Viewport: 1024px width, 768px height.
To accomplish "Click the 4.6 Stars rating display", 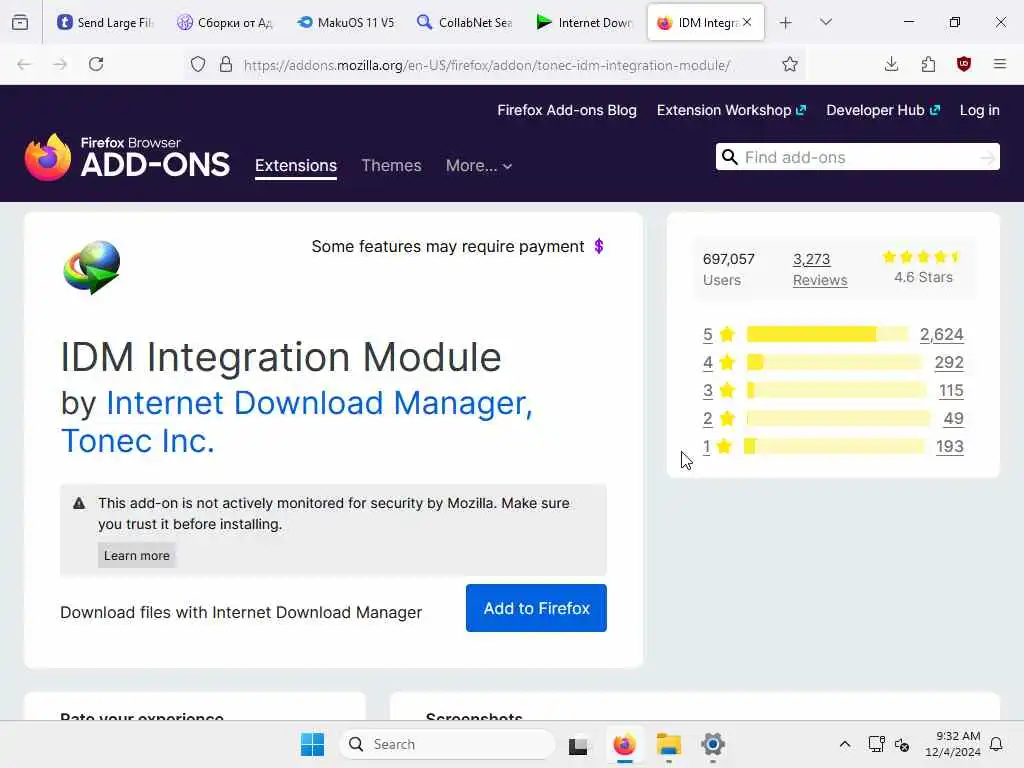I will coord(923,268).
